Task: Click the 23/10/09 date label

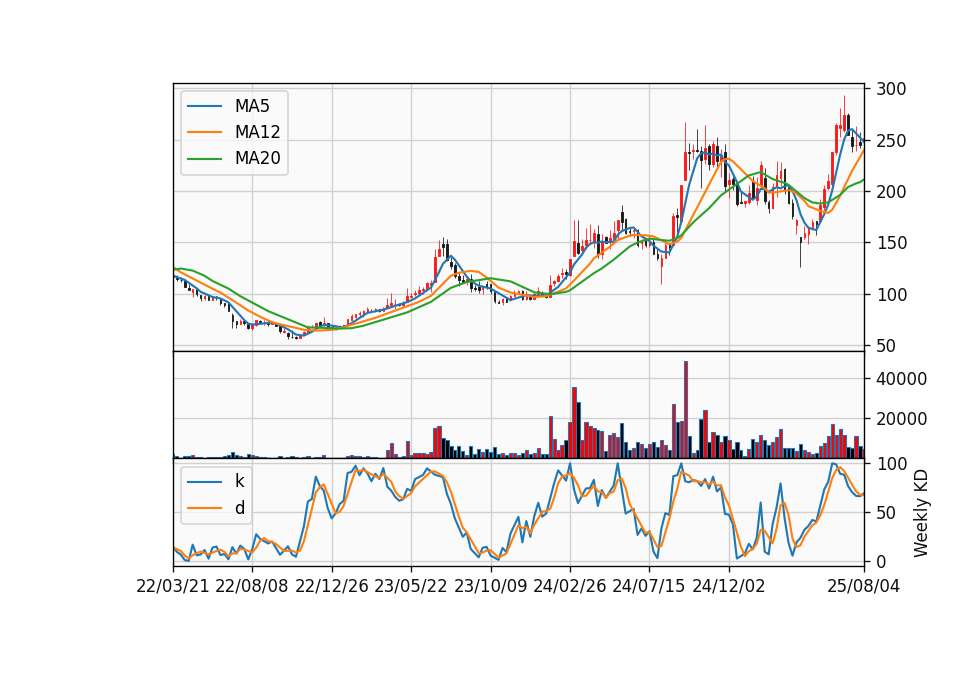Action: [490, 586]
